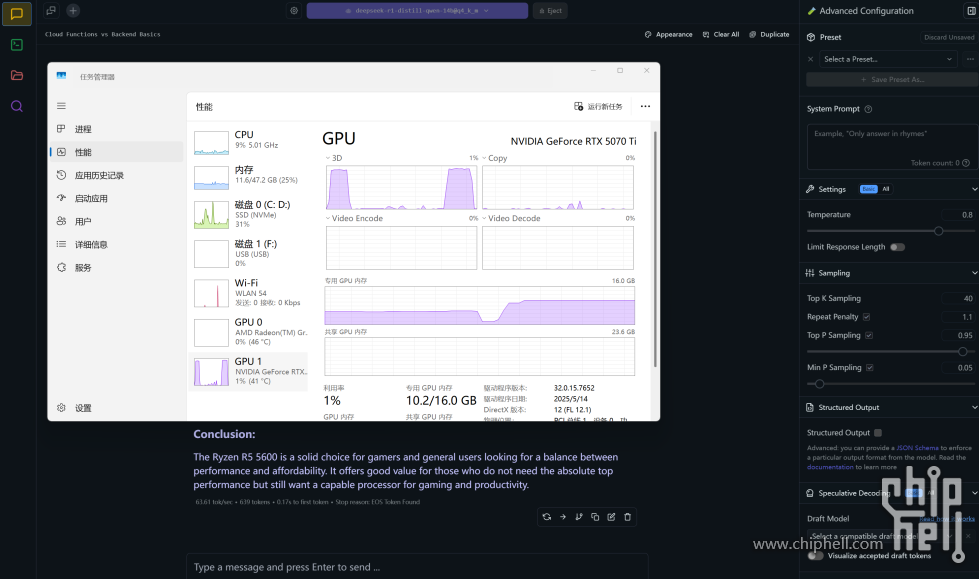Enable the Structured Output checkbox
979x579 pixels.
878,433
